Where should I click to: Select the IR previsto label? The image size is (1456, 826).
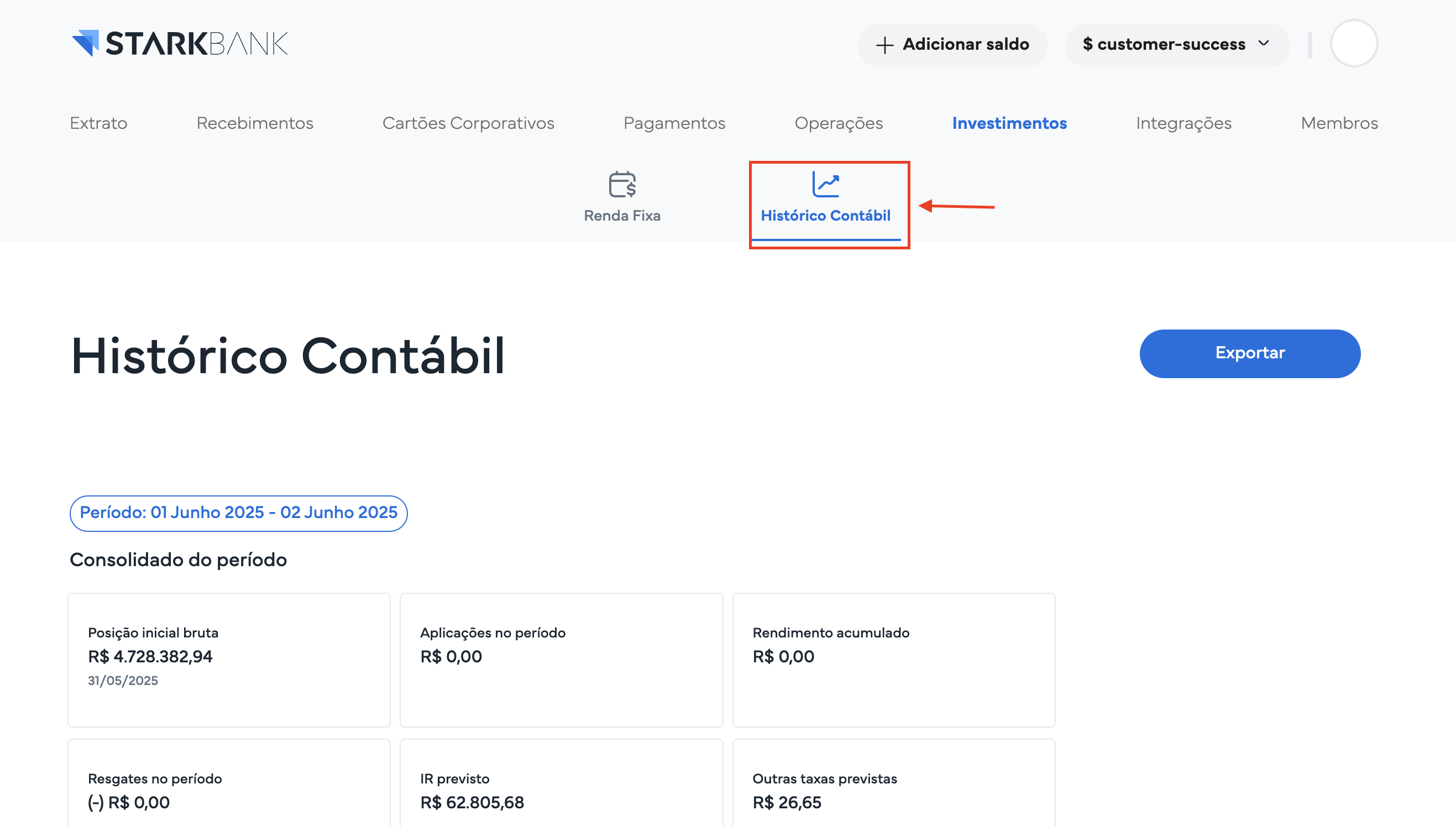(x=454, y=778)
